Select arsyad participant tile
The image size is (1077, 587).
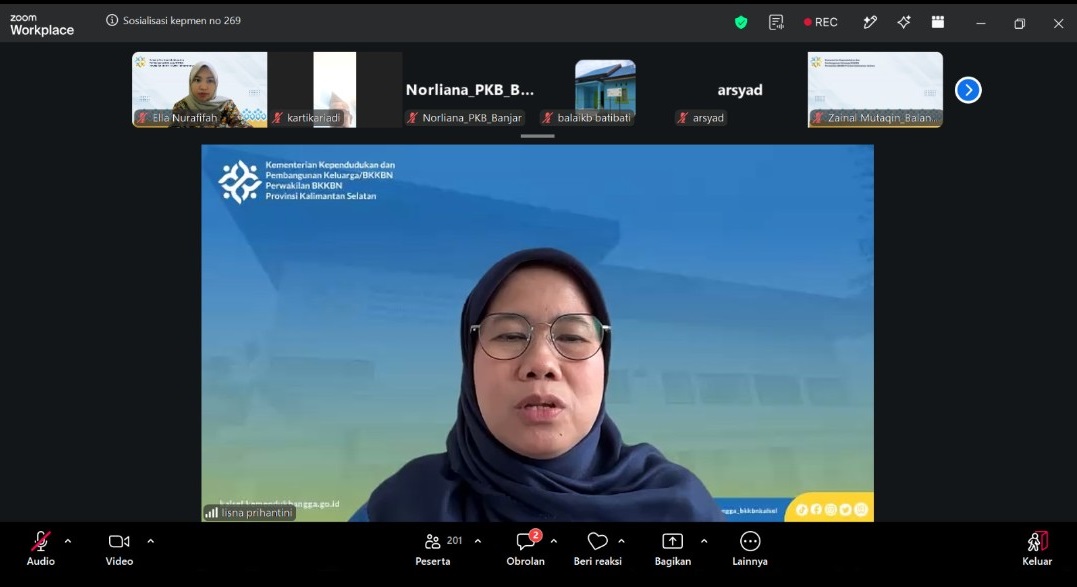740,90
